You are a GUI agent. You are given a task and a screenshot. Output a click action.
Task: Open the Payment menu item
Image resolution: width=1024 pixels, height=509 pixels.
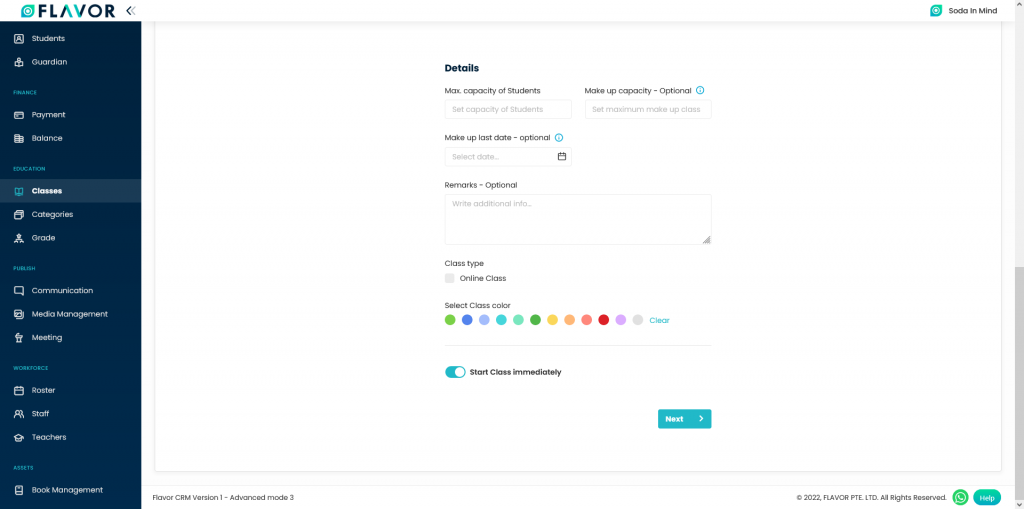point(48,115)
